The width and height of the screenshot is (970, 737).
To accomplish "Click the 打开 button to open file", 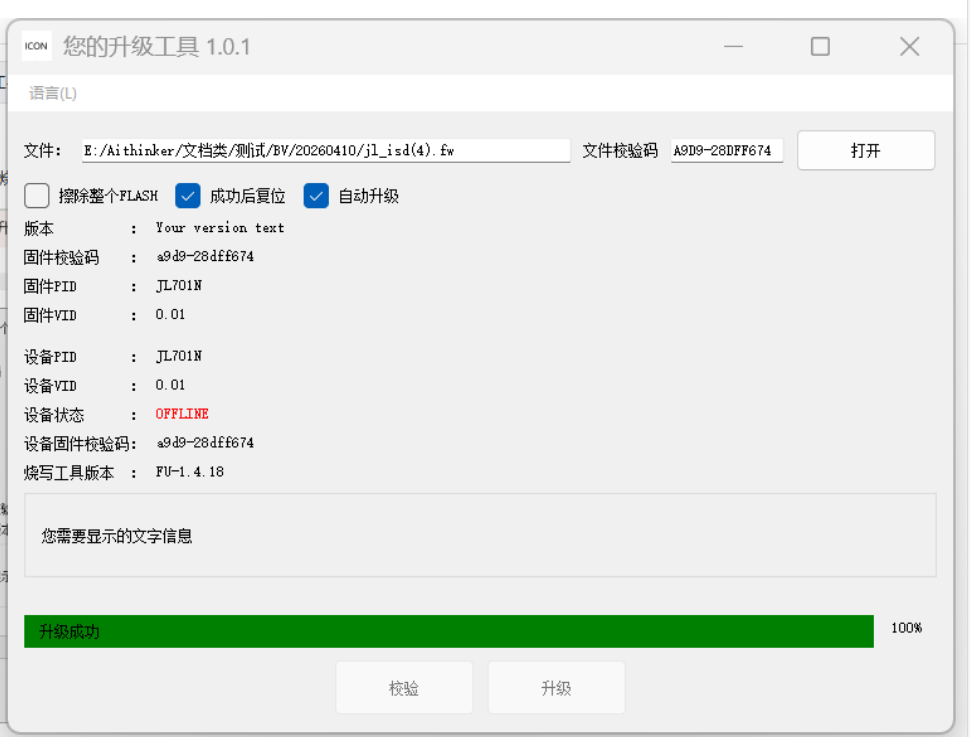I will tap(865, 150).
